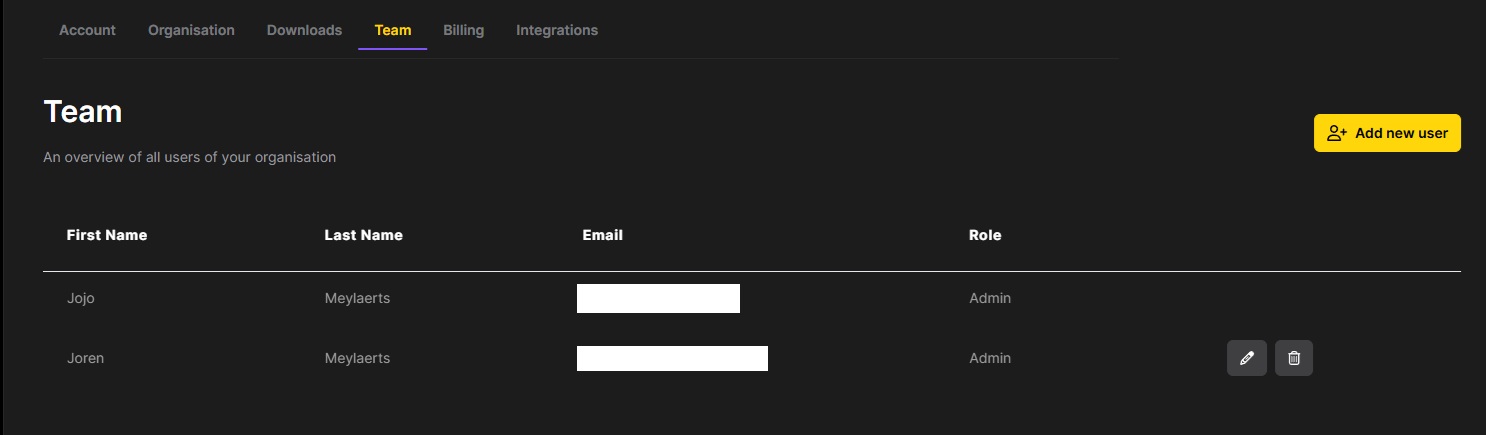The height and width of the screenshot is (435, 1486).
Task: Select the Jojo first name cell
Action: (80, 298)
